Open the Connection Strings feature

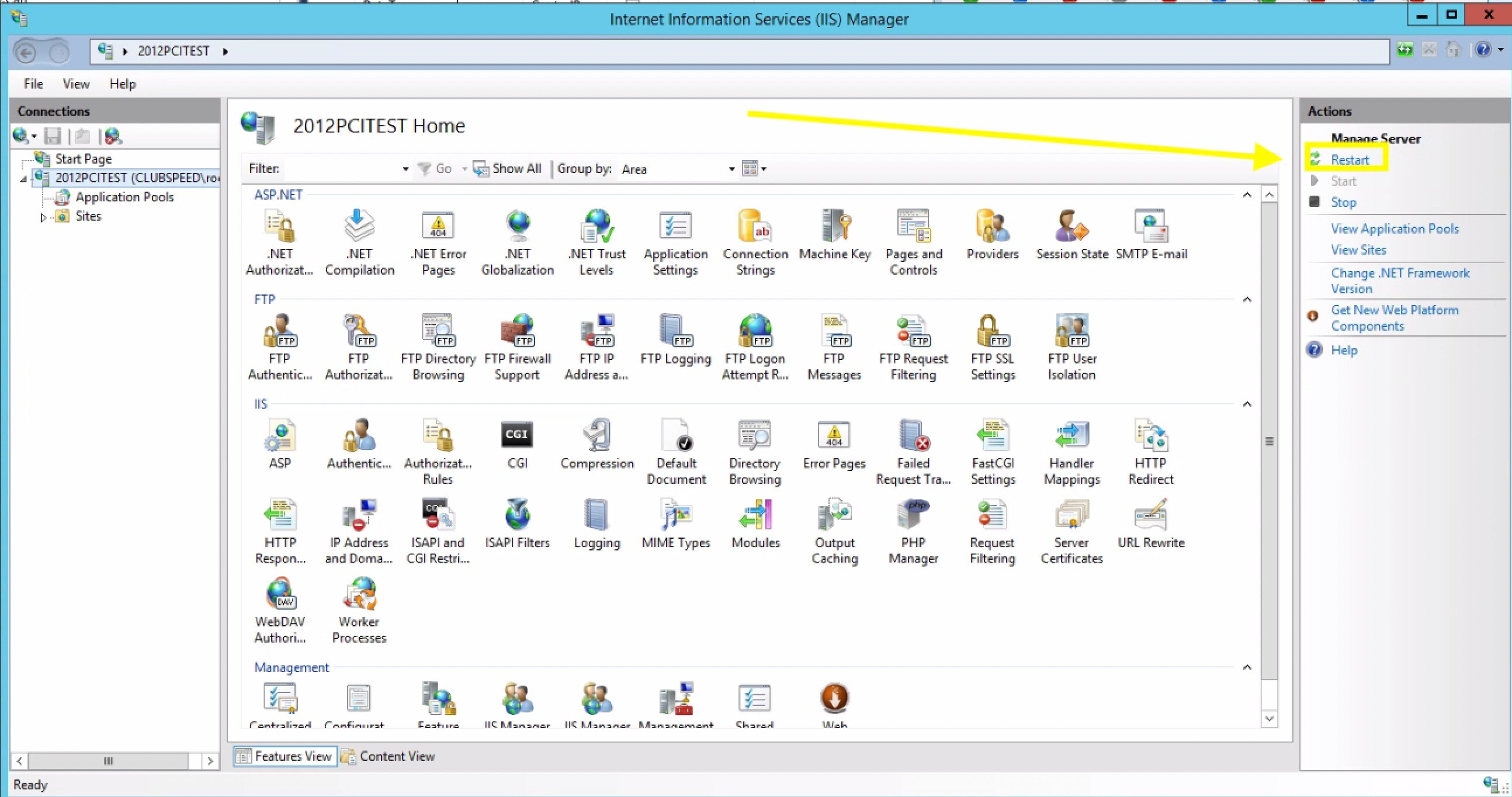[x=755, y=242]
